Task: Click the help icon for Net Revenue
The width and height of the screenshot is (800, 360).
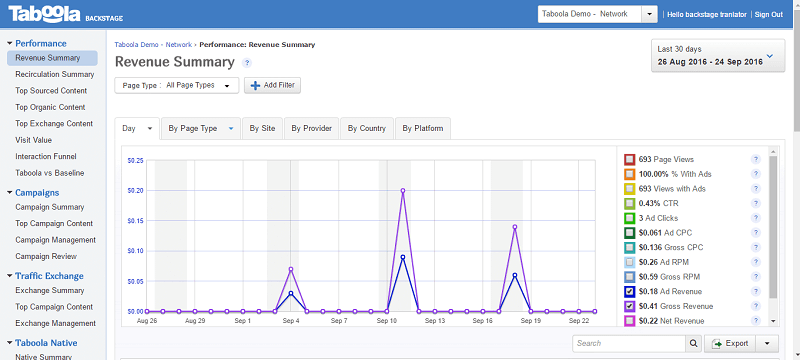Action: (x=756, y=321)
